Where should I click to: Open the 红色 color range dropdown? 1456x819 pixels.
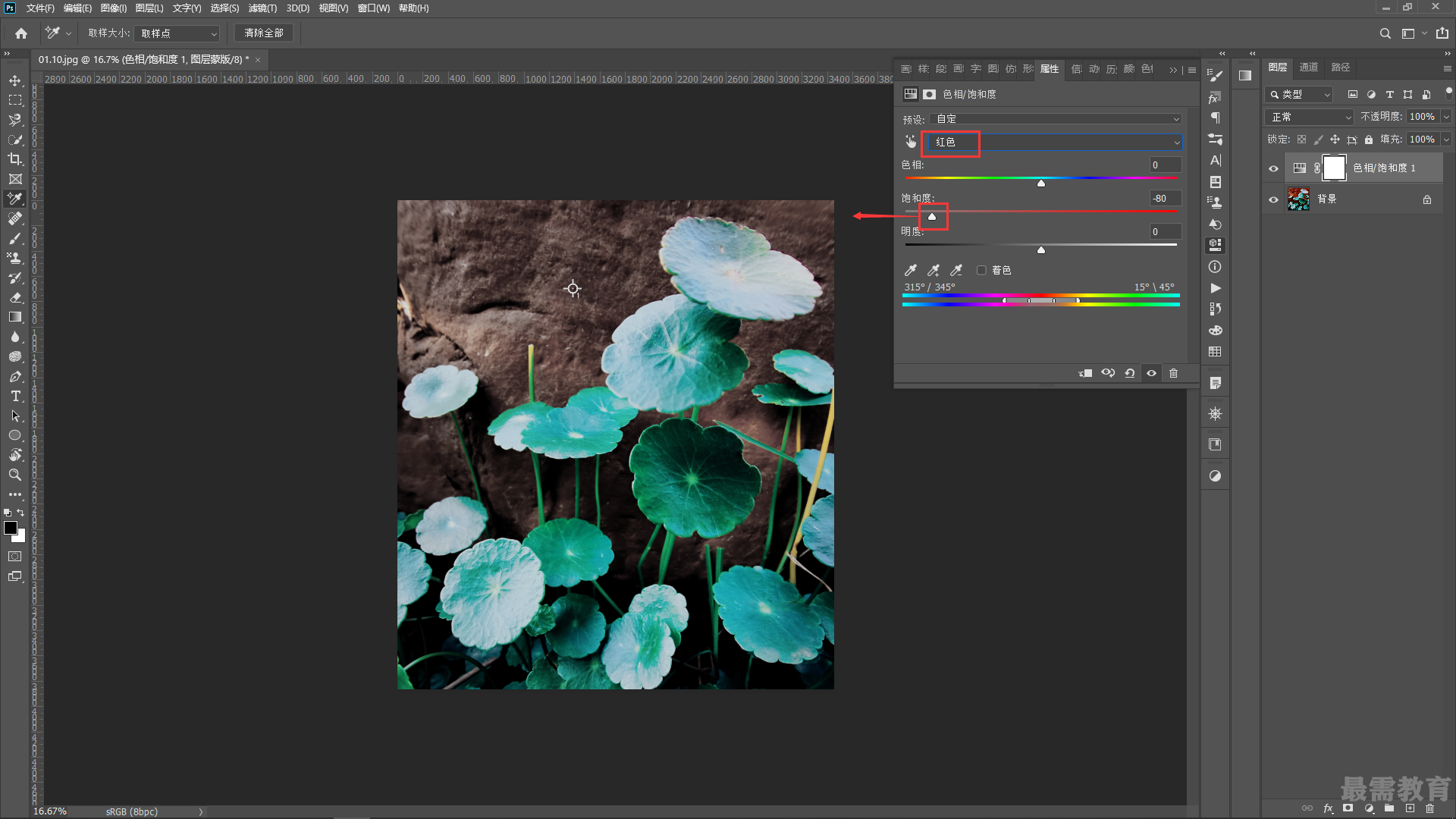tap(1056, 142)
